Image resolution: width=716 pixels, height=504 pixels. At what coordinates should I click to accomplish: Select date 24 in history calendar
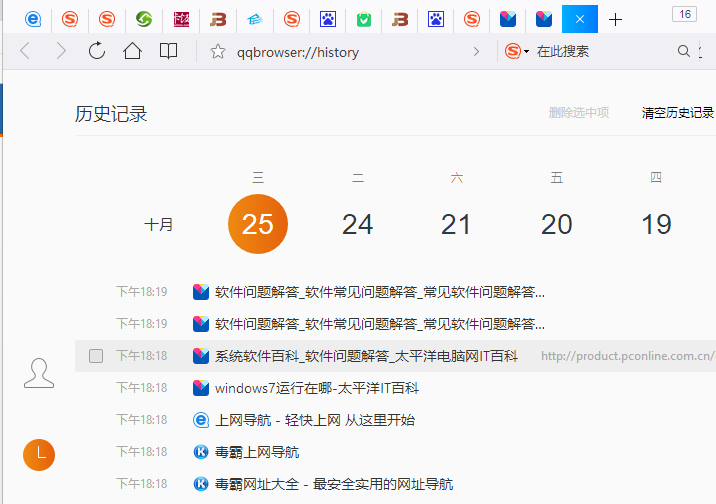click(x=357, y=224)
